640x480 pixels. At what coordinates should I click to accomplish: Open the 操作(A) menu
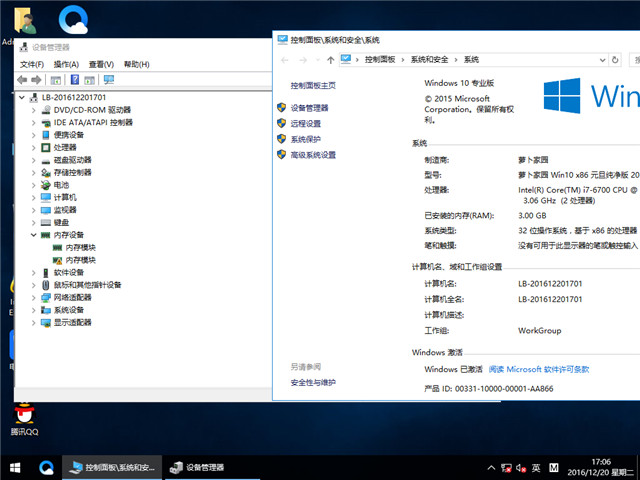[x=66, y=64]
